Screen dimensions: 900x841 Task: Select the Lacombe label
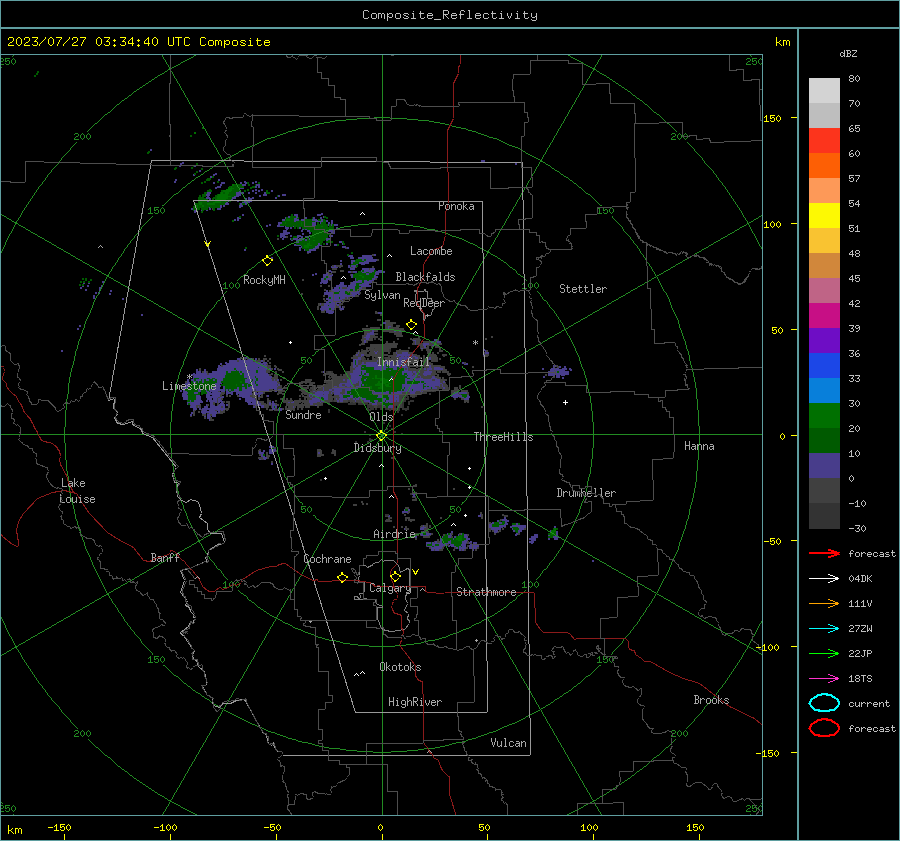(431, 251)
